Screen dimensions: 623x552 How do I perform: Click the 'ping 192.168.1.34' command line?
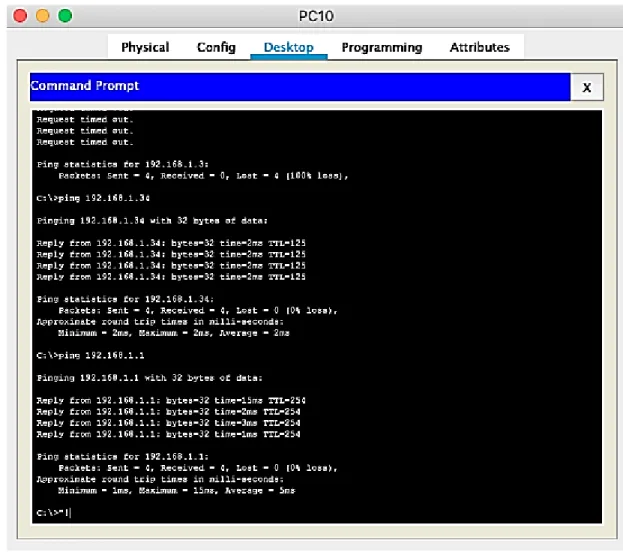93,198
